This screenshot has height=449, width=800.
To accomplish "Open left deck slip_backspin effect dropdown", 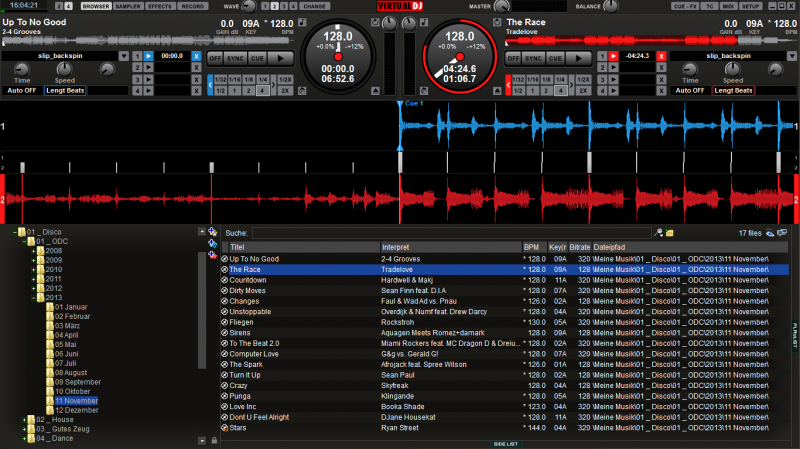I will (123, 56).
